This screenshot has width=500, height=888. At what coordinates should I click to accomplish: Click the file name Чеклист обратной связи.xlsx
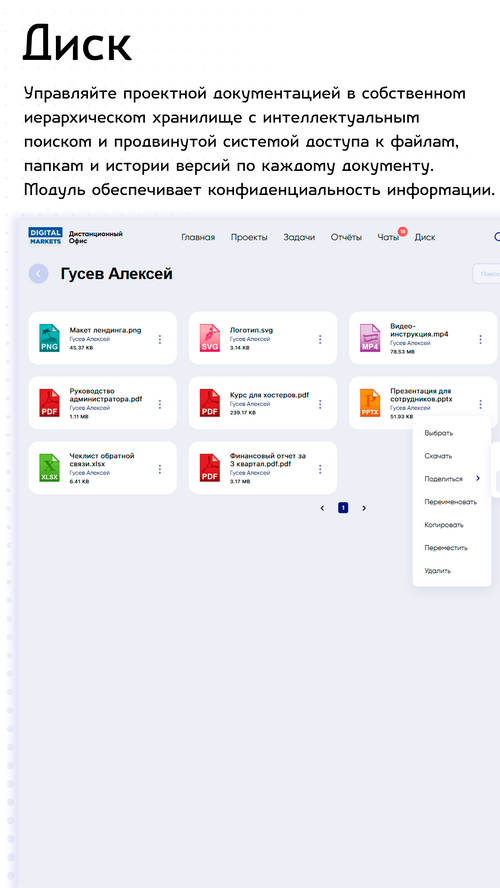[102, 460]
